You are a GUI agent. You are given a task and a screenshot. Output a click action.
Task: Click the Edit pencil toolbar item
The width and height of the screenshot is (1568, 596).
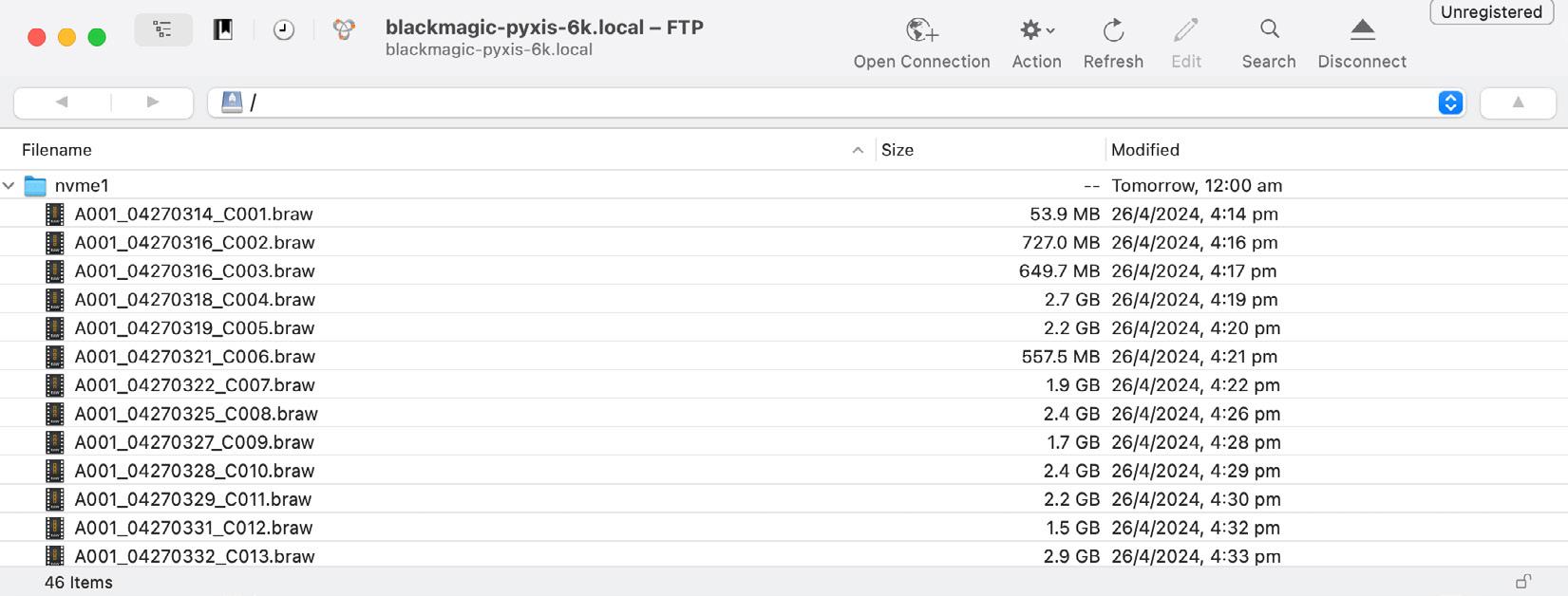point(1186,45)
